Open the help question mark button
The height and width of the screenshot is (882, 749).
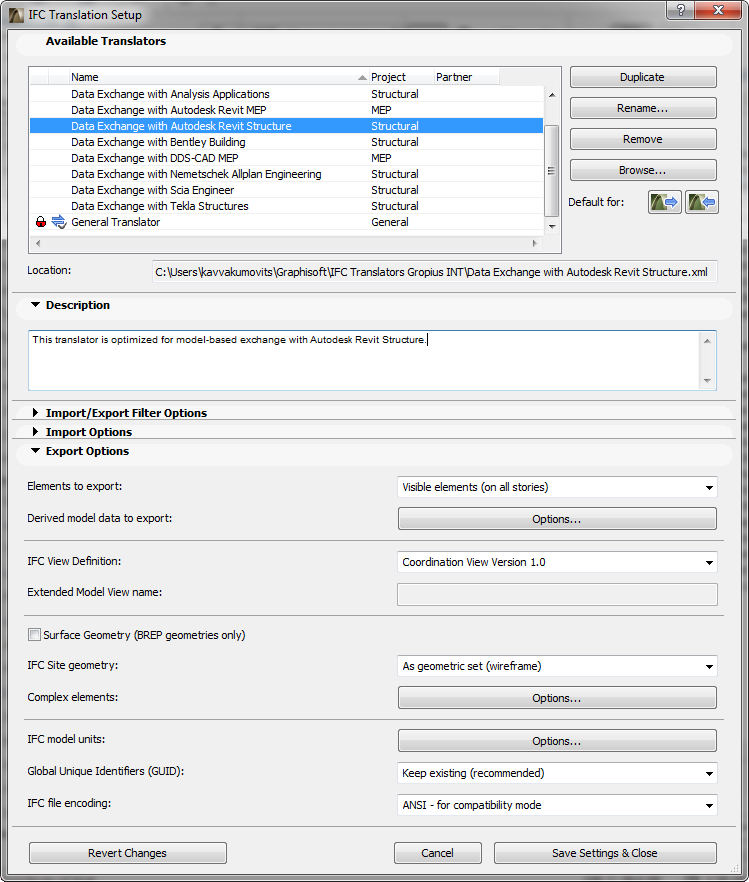[x=680, y=10]
